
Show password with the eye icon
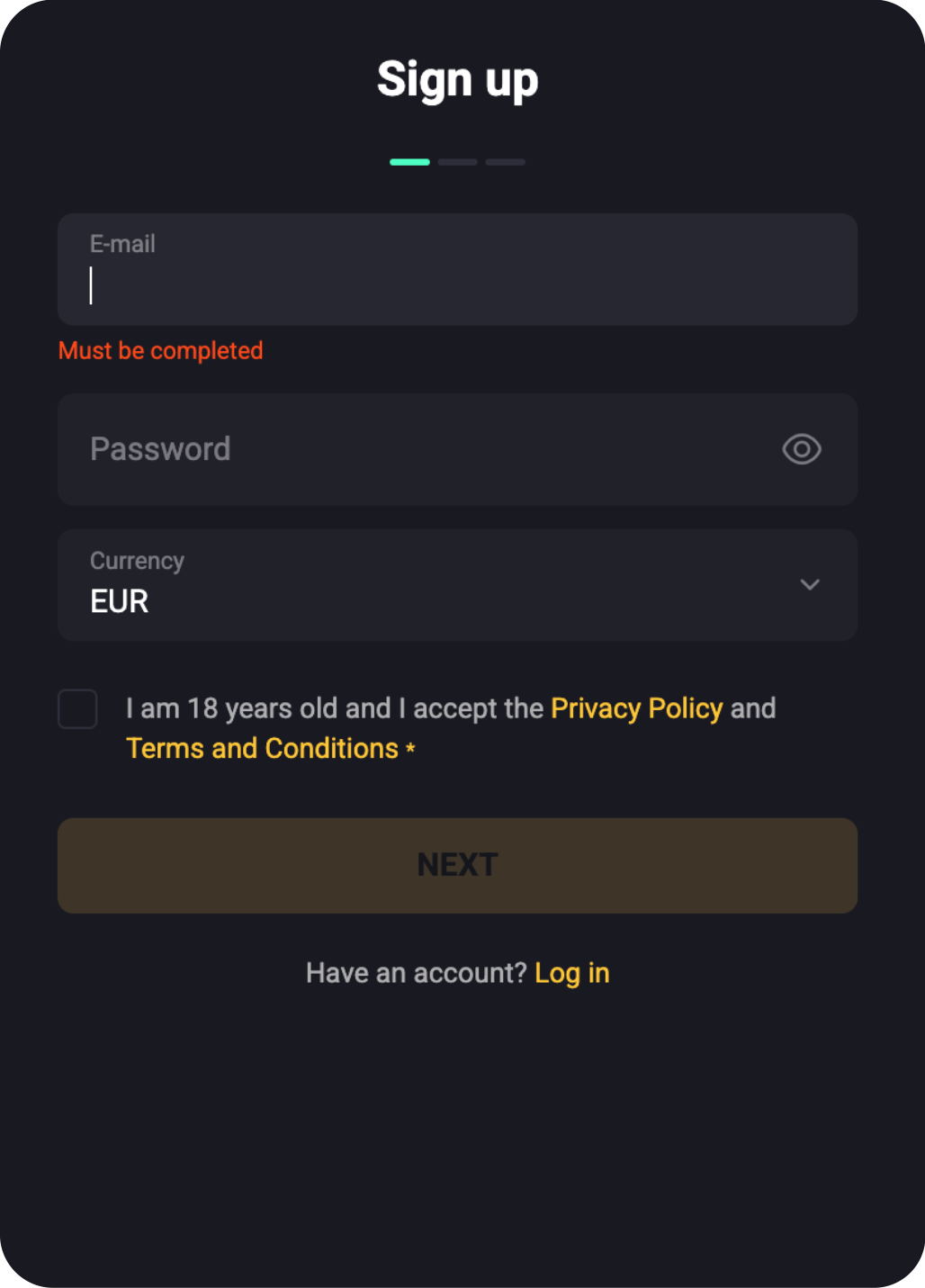[802, 449]
